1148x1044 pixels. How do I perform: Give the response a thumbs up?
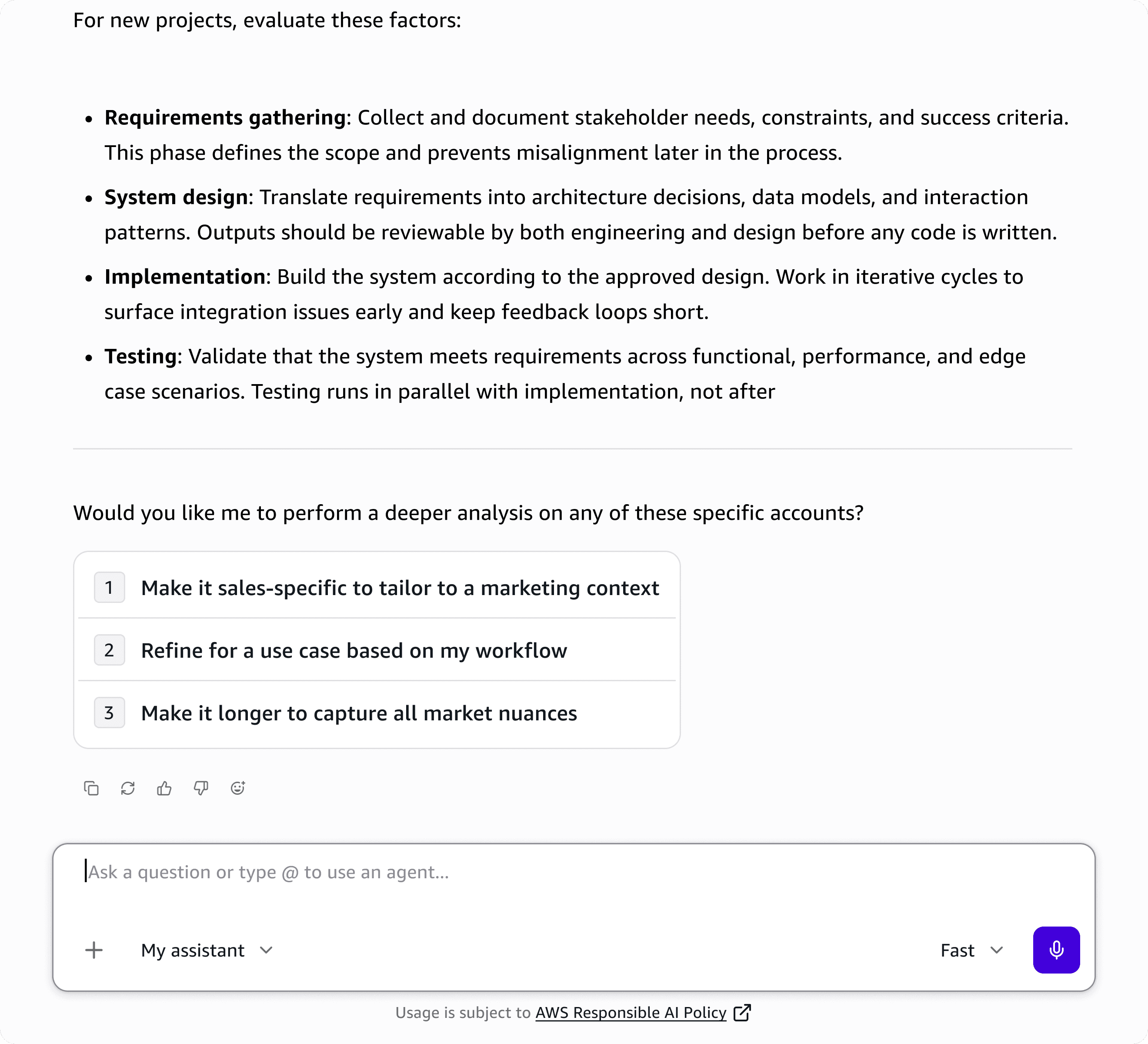164,788
